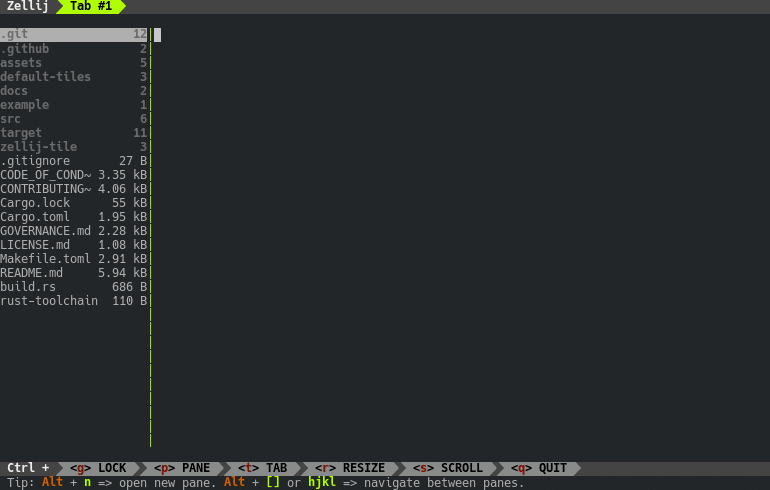The width and height of the screenshot is (770, 490).
Task: Activate LOCK mode via <g>
Action: pos(98,468)
